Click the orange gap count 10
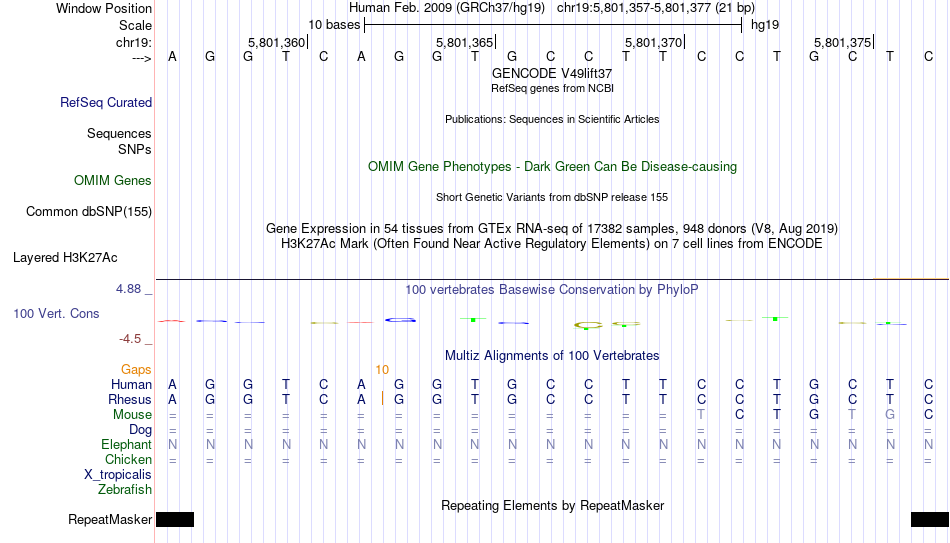This screenshot has height=543, width=950. pos(382,370)
